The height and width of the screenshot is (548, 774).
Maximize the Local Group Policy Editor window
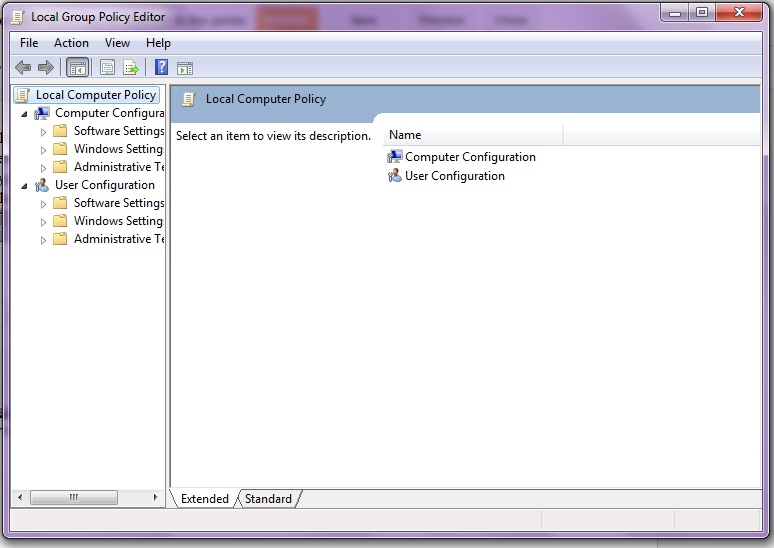[x=702, y=13]
